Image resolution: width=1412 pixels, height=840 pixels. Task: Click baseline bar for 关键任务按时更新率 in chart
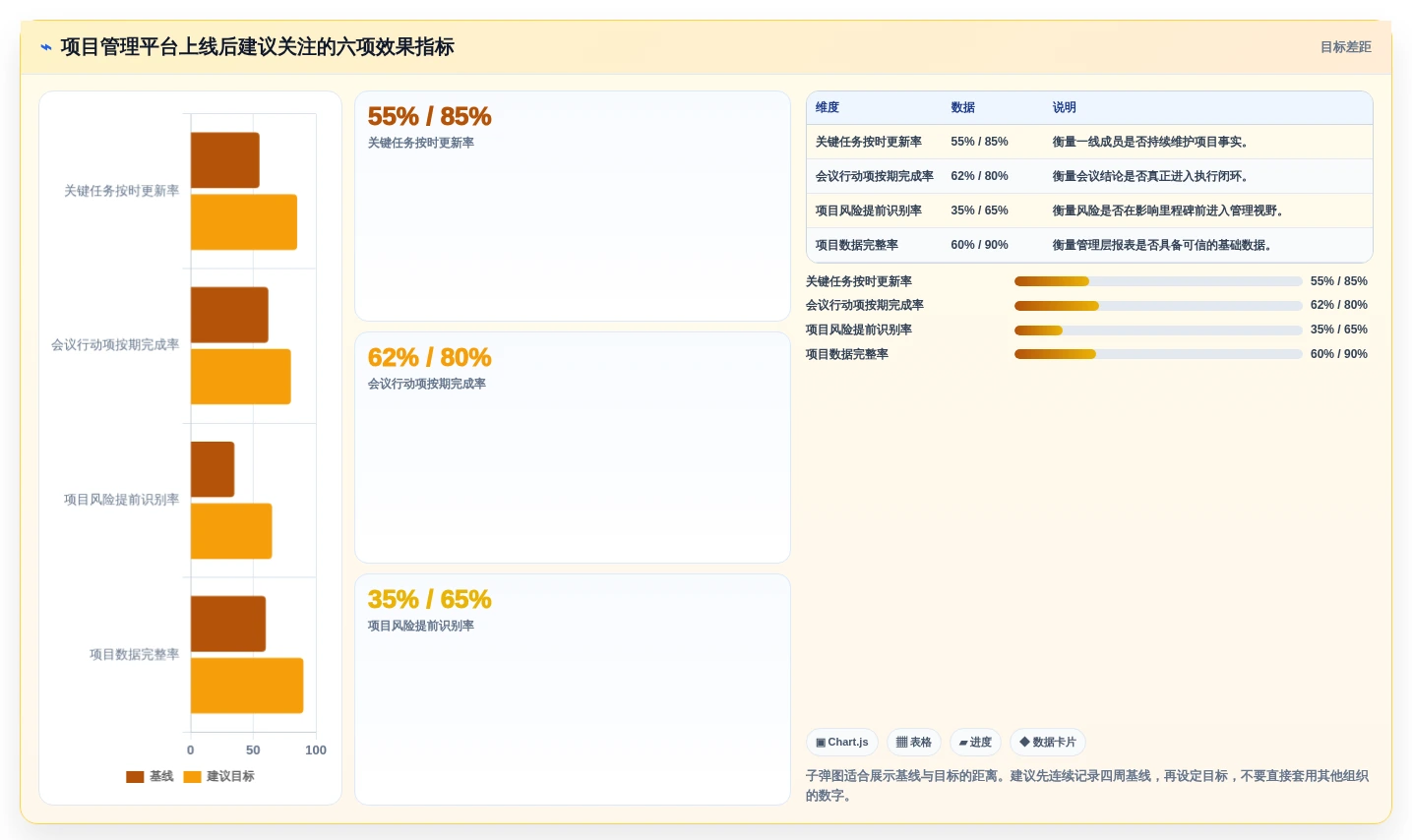(x=225, y=160)
